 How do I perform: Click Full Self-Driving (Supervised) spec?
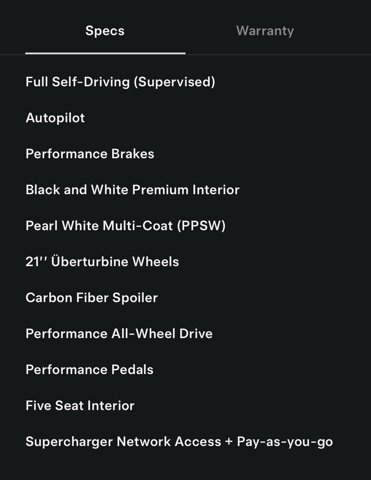click(x=120, y=82)
